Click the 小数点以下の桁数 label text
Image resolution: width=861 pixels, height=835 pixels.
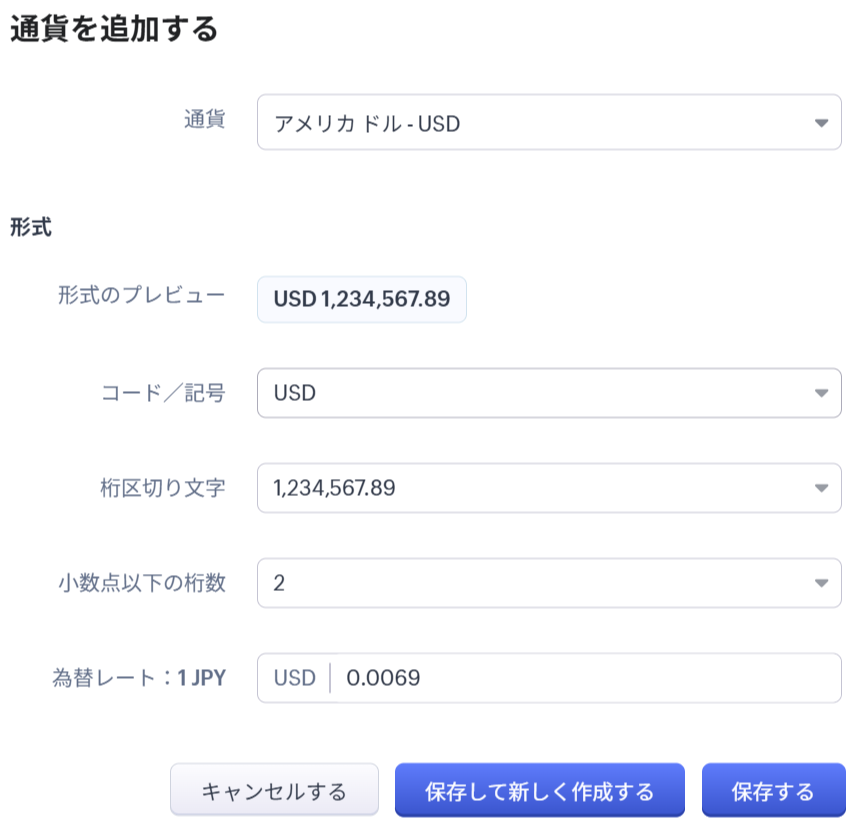pyautogui.click(x=141, y=583)
